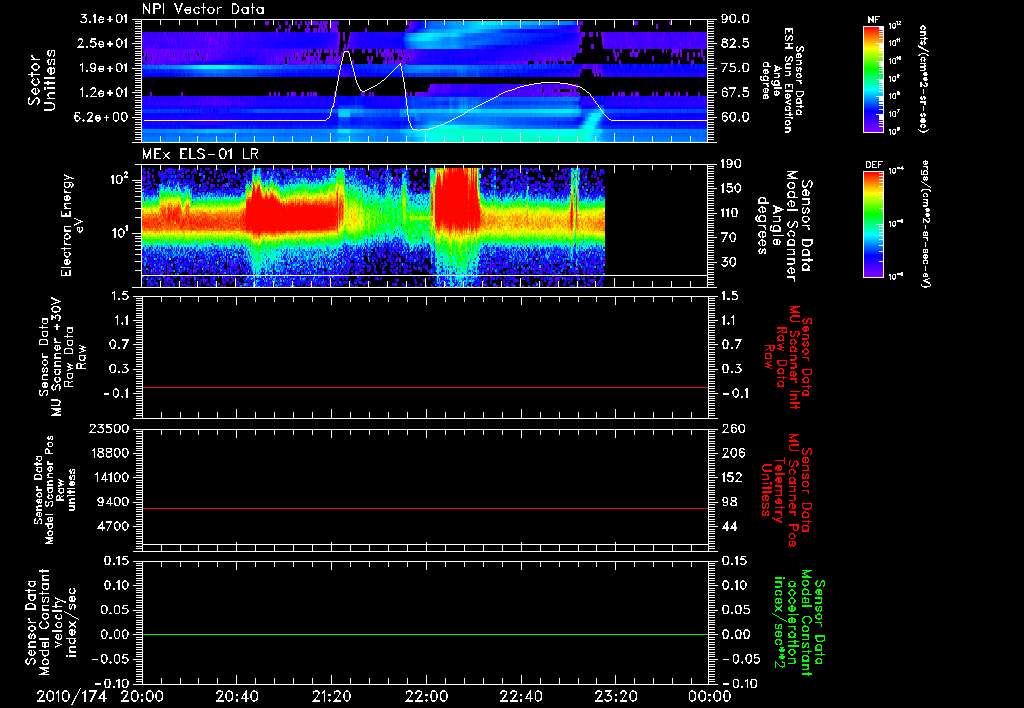Click the 14100 scanner position tick label
The image size is (1024, 708).
(110, 477)
